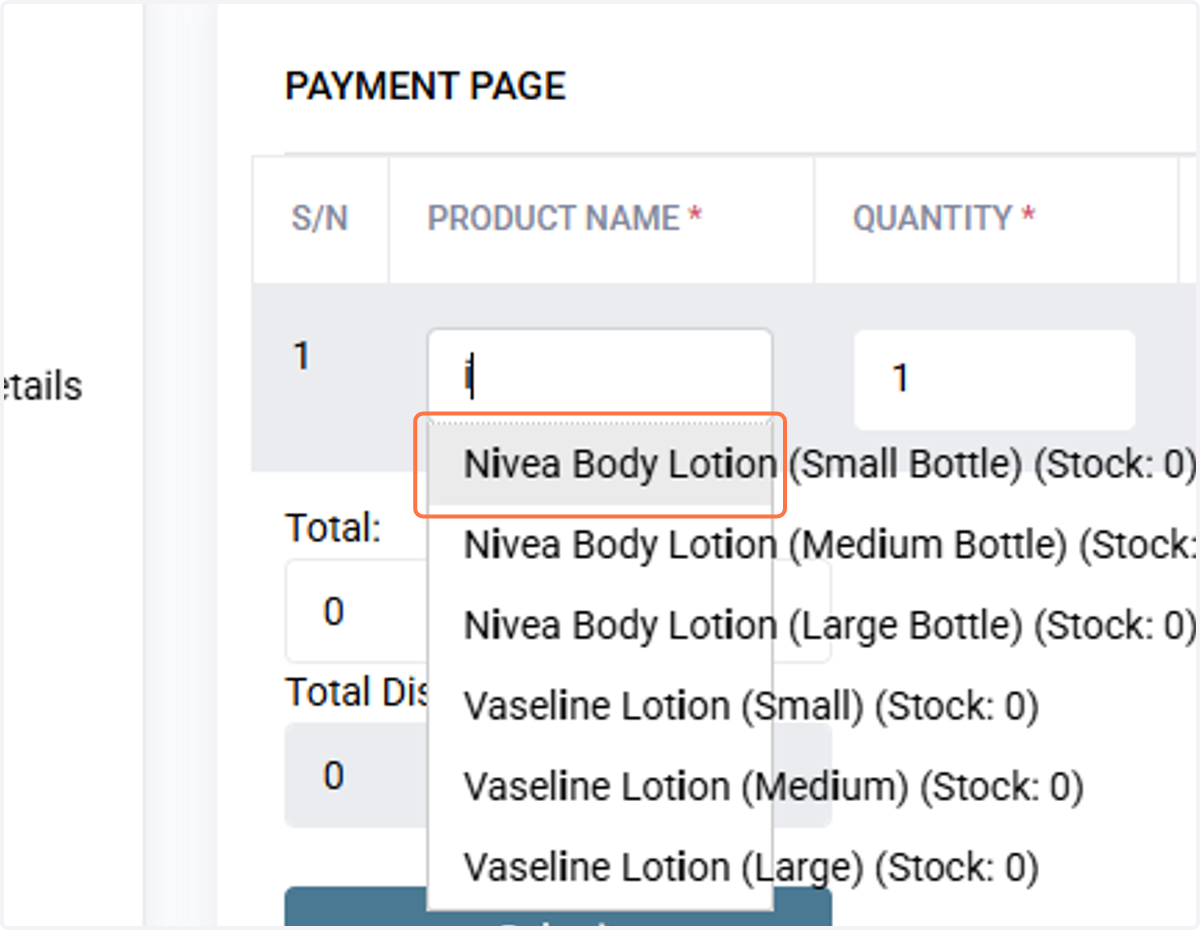This screenshot has width=1200, height=930.
Task: Choose Nivea Body Lotion (Medium Bottle) option
Action: (600, 545)
